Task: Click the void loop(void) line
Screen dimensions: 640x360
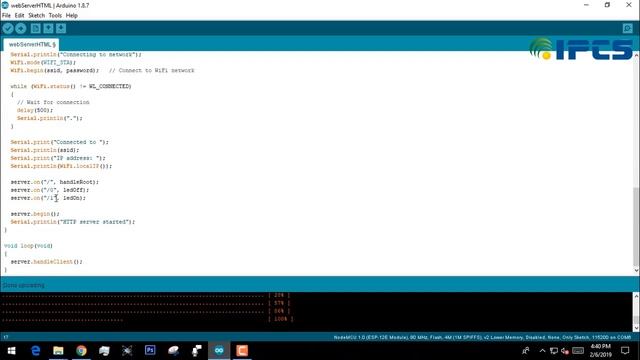Action: point(28,246)
